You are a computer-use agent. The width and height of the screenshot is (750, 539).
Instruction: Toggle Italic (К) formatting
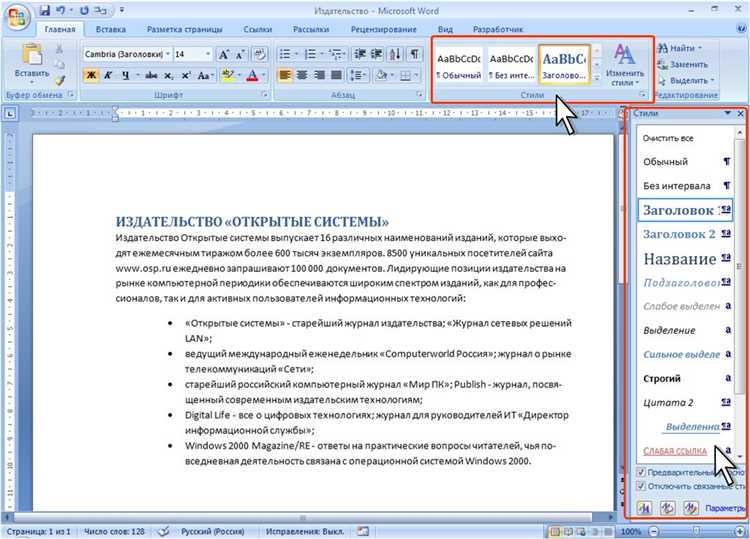point(108,76)
